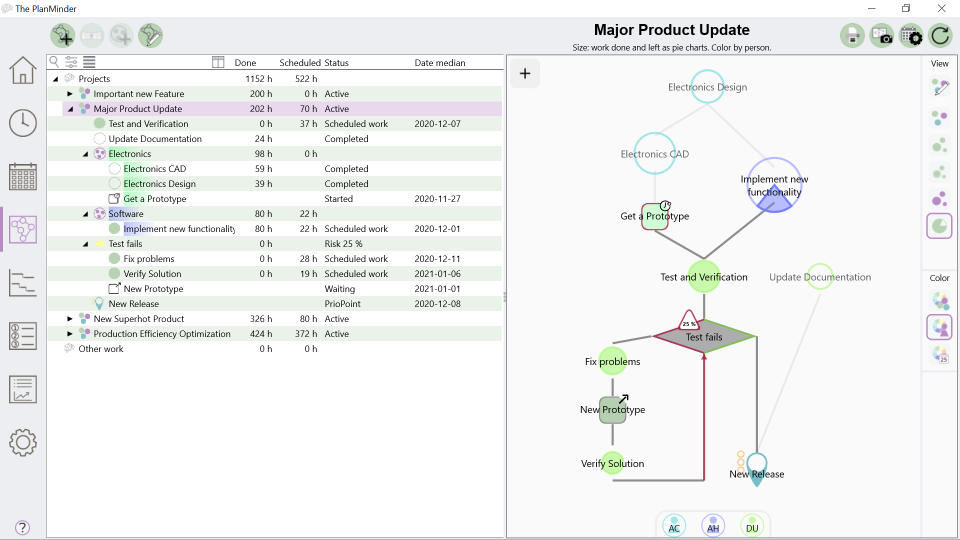Collapse the Projects root node
960x540 pixels.
pyautogui.click(x=55, y=79)
